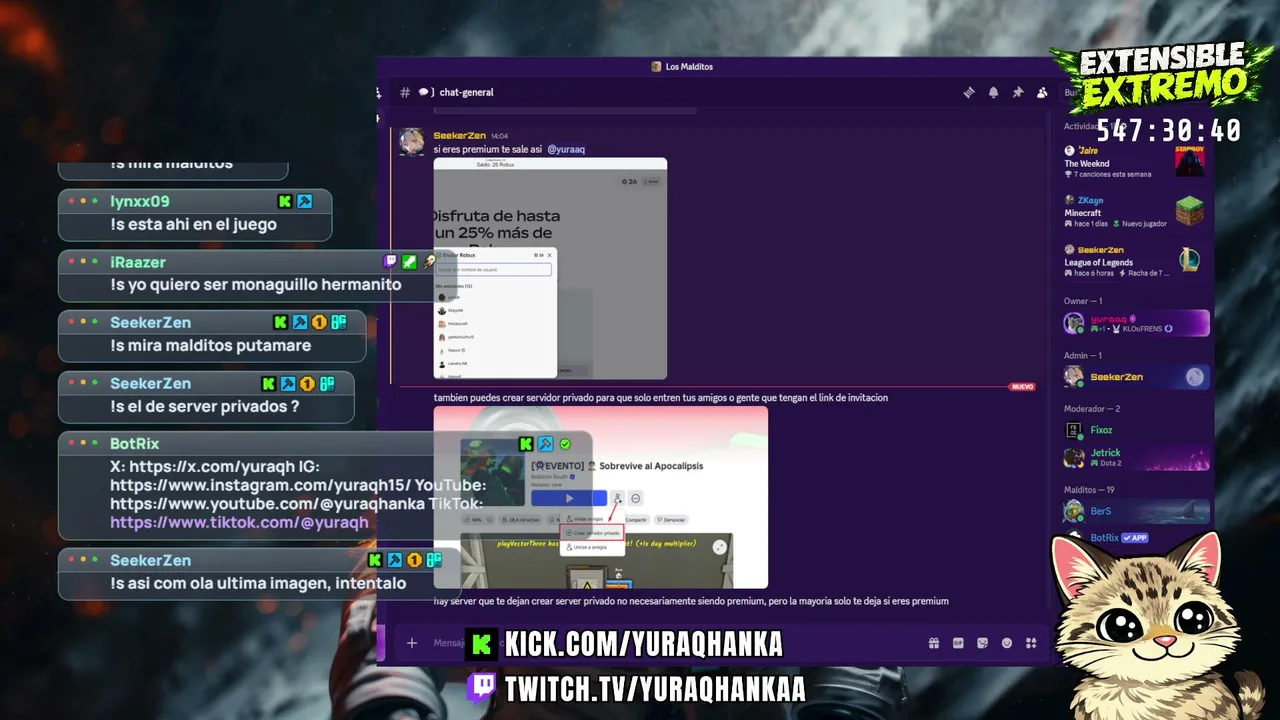Select moderator Jetrick in member list
Image resolution: width=1280 pixels, height=720 pixels.
(x=1135, y=458)
